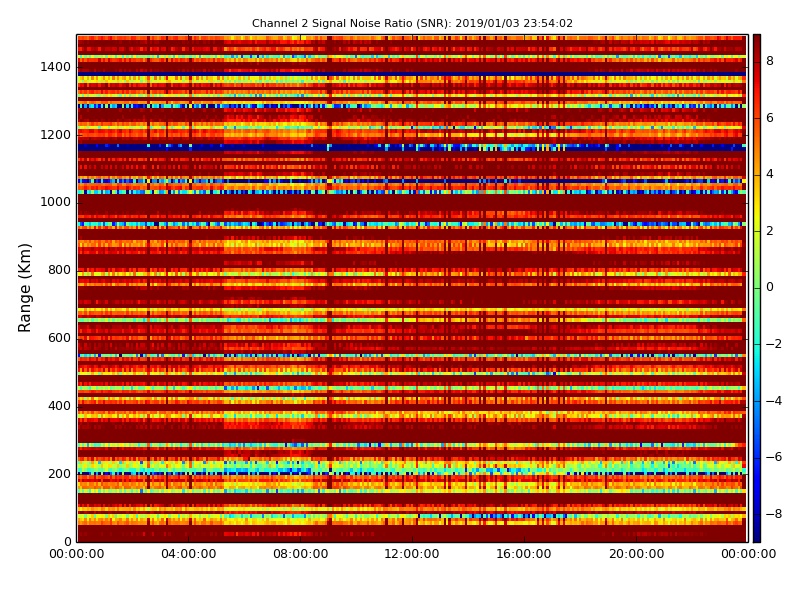Click the 12:00:00 time tick label
Viewport: 800px width, 600px height.
click(x=412, y=554)
